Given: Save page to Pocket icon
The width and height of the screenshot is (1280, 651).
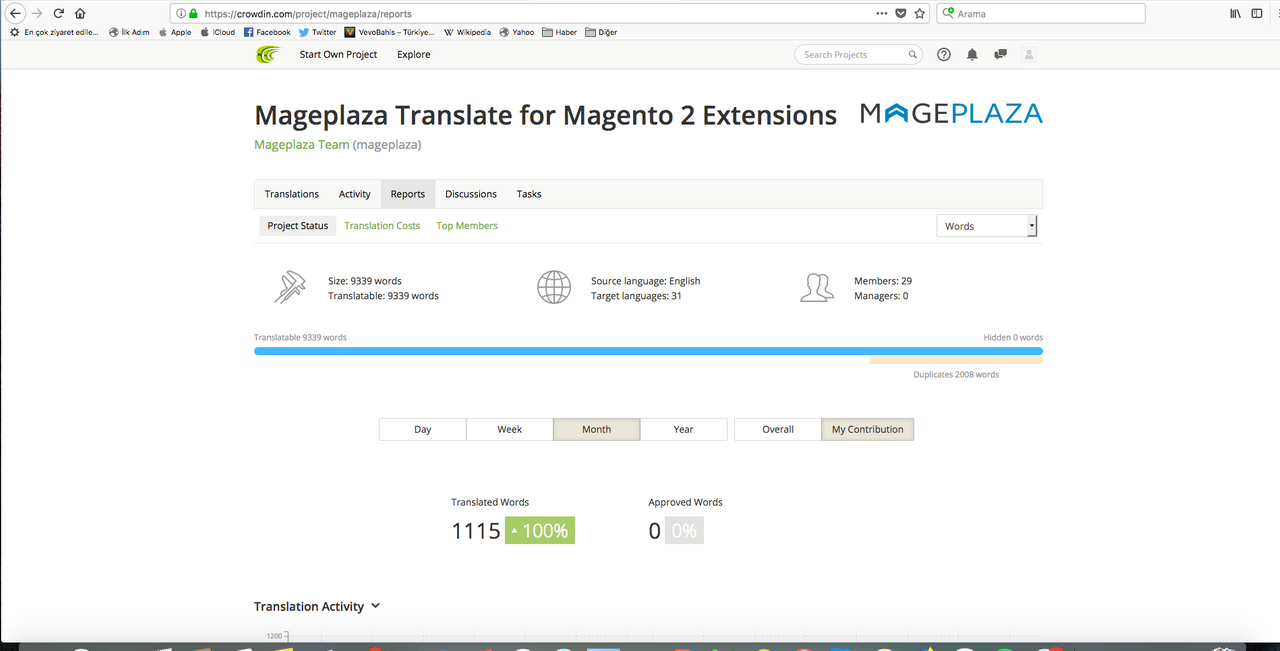Looking at the screenshot, I should pyautogui.click(x=901, y=14).
